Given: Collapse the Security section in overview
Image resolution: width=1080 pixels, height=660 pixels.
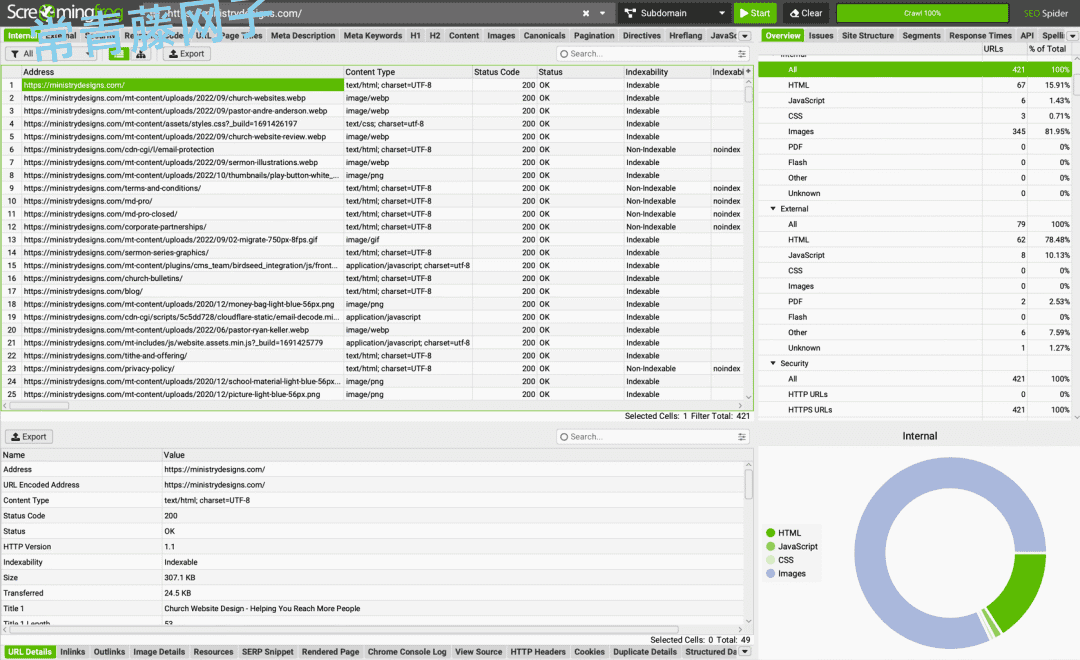Looking at the screenshot, I should 773,363.
